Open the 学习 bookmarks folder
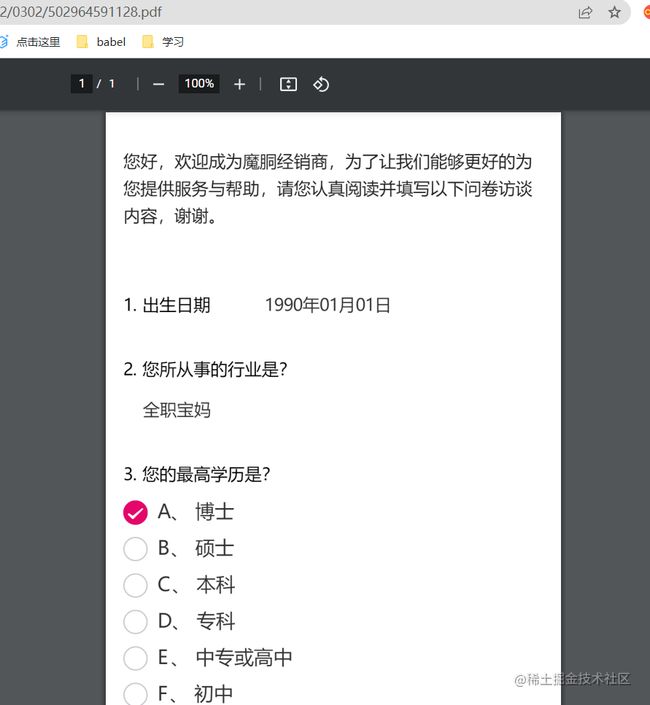Image resolution: width=650 pixels, height=705 pixels. point(163,42)
